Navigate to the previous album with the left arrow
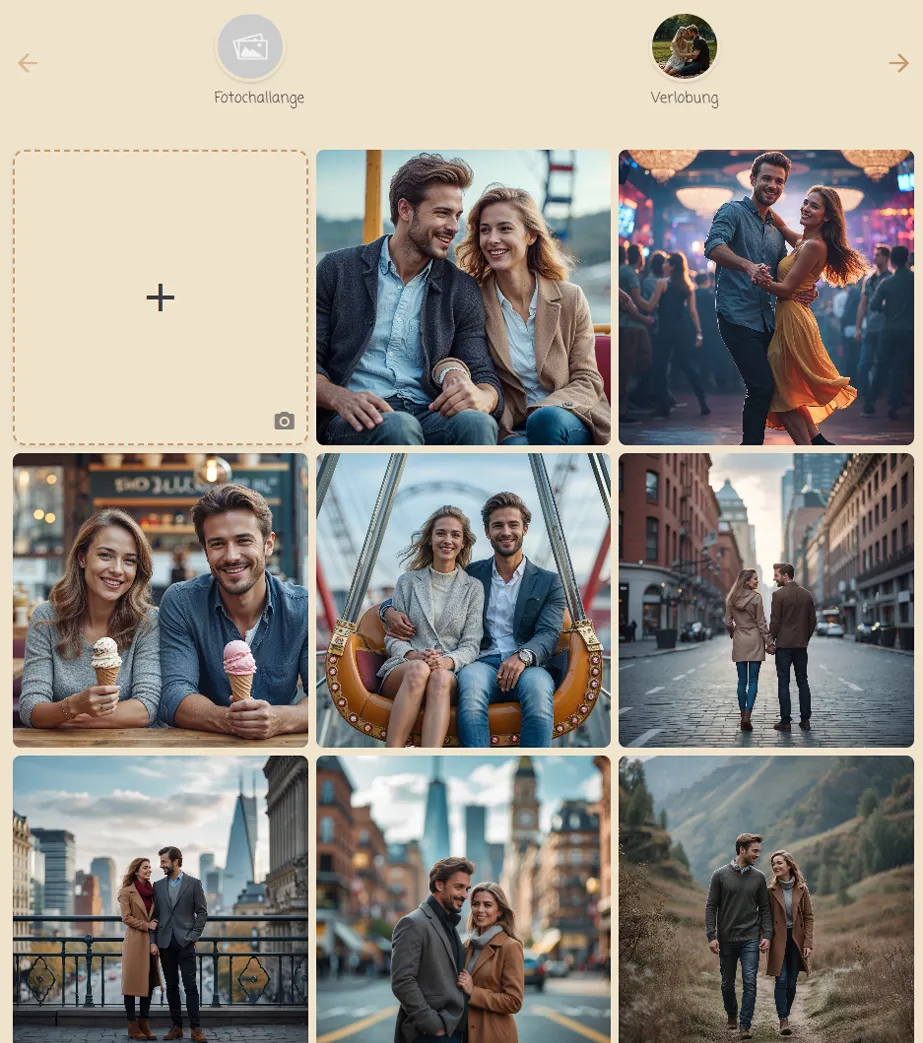Viewport: 923px width, 1043px height. [x=28, y=63]
